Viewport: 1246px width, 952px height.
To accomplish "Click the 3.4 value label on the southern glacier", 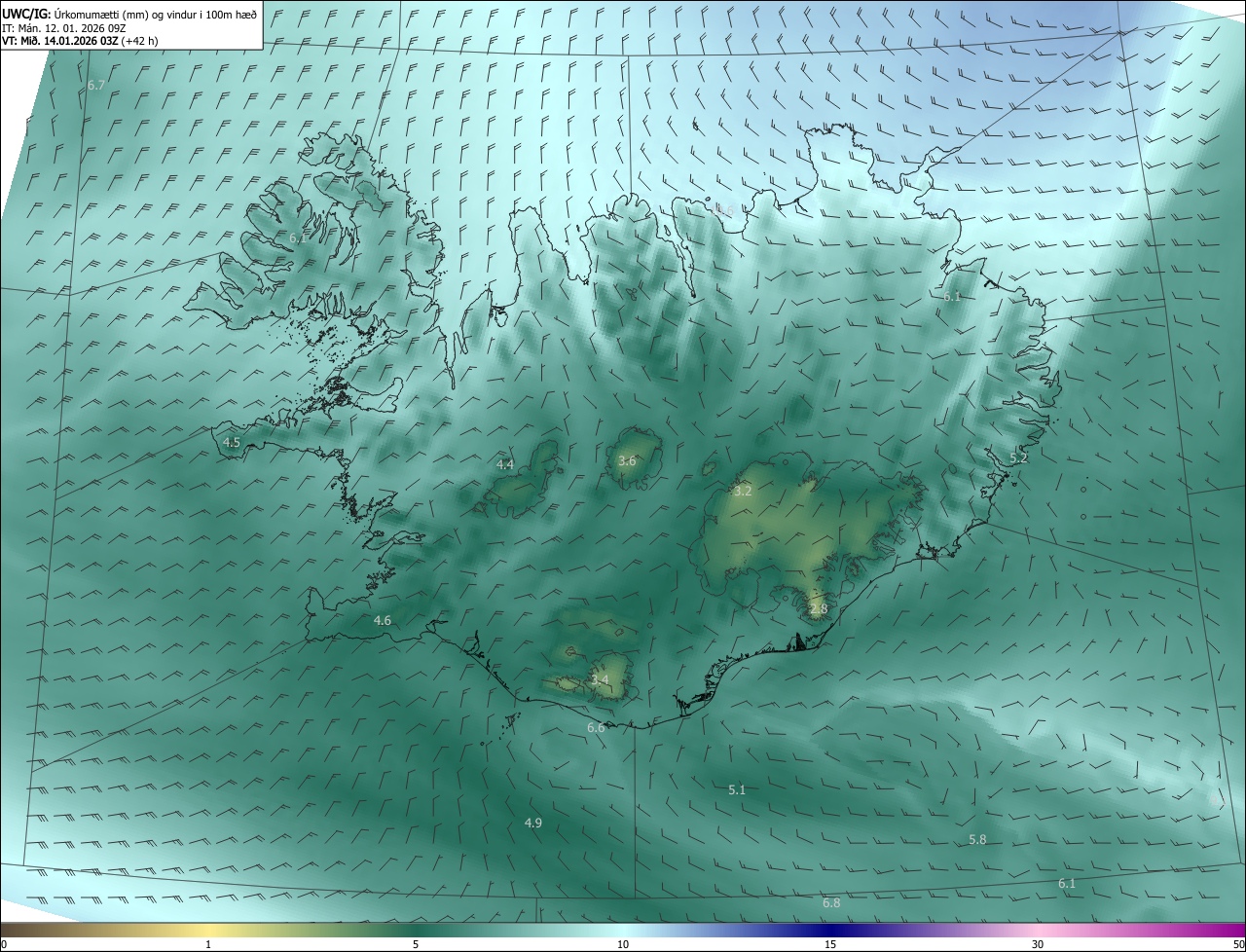I will 600,679.
